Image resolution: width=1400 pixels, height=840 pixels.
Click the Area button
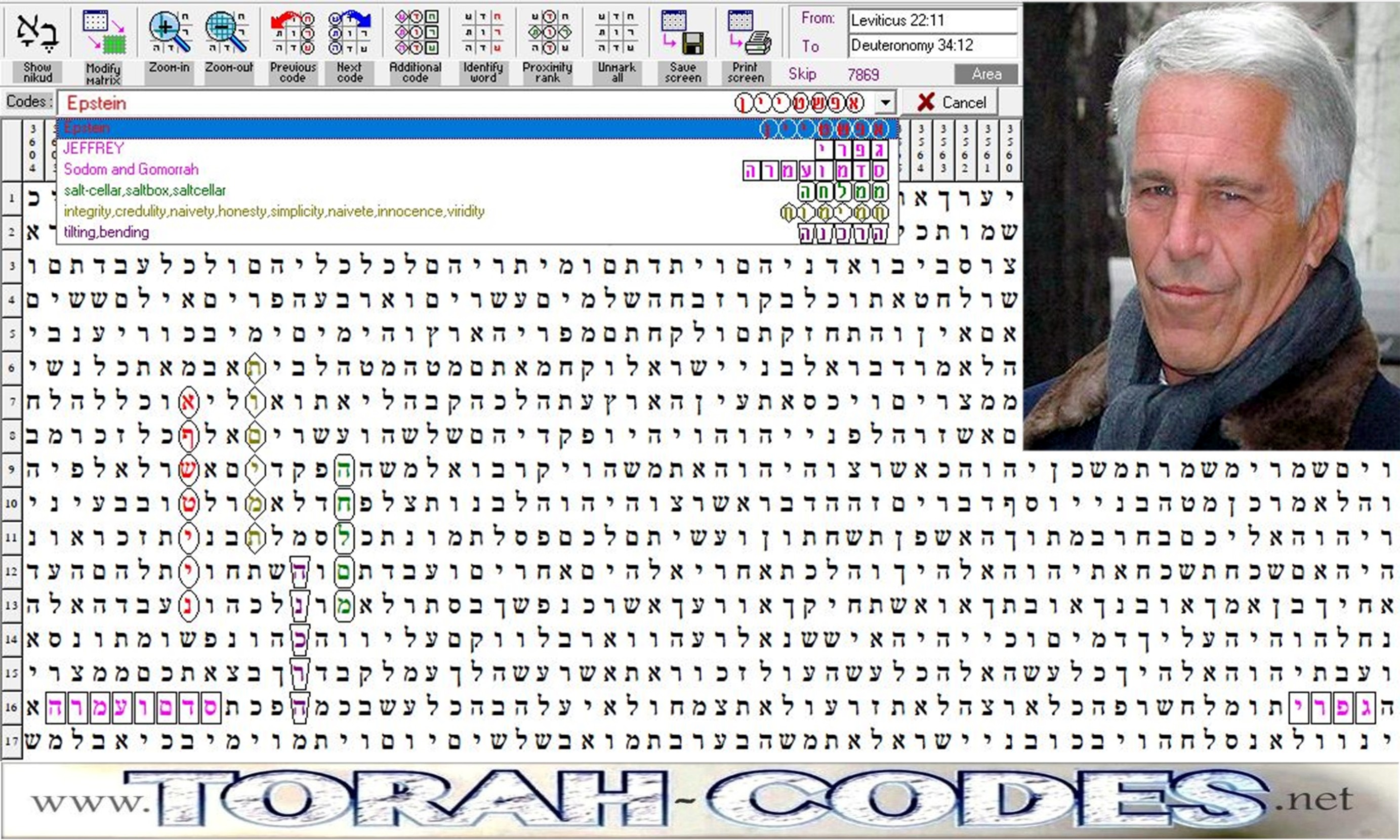(x=986, y=74)
